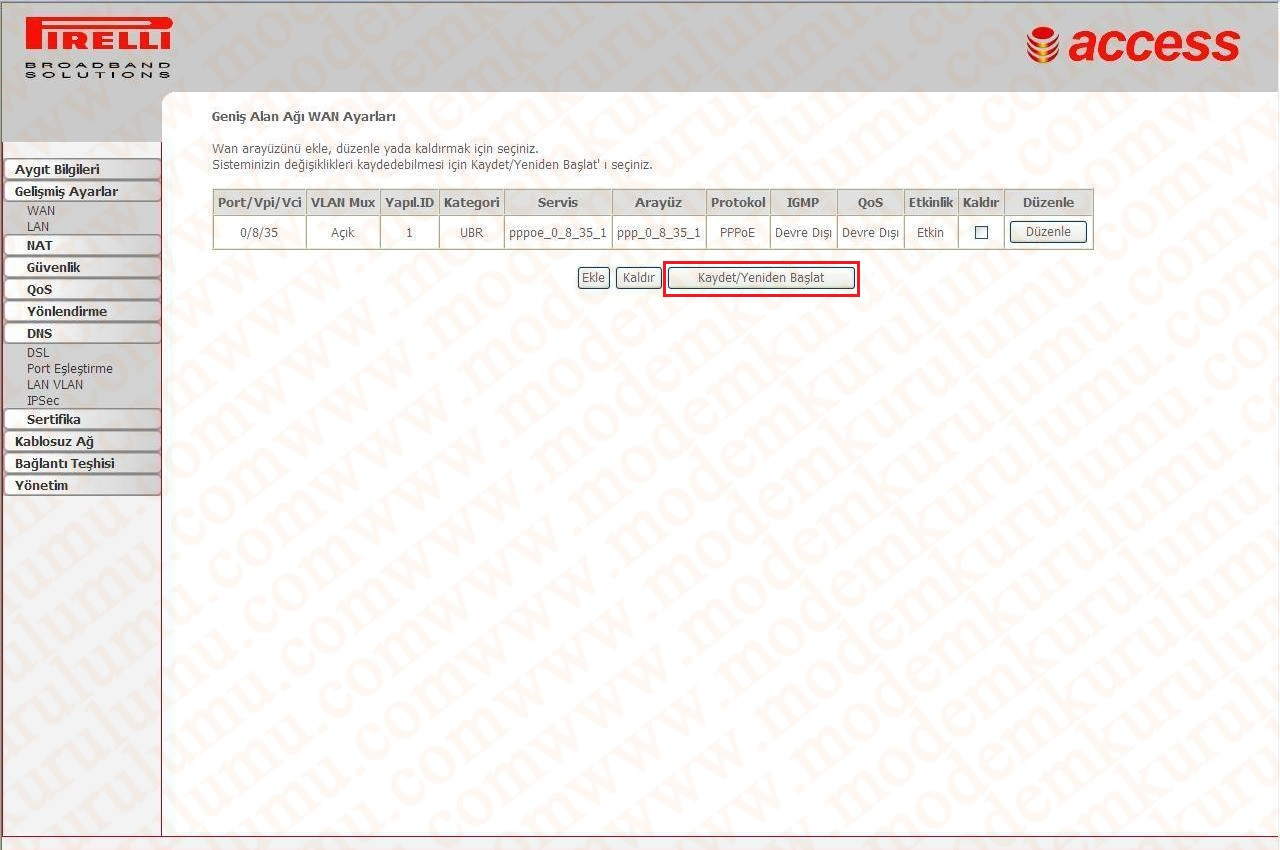Click the Protokol column header
1280x850 pixels.
pos(738,202)
